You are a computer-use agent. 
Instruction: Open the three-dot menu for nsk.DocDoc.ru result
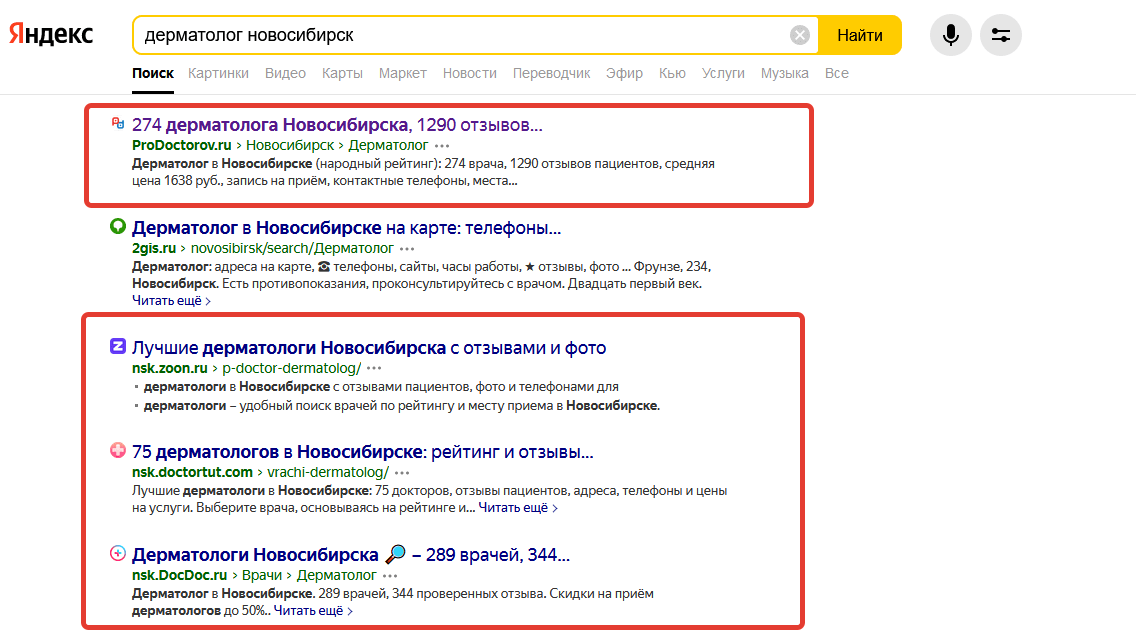(x=390, y=575)
